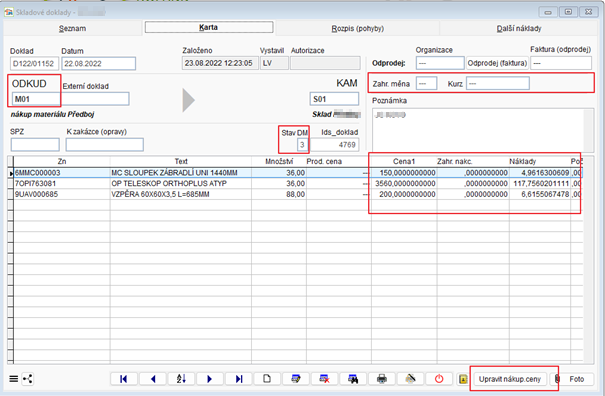Viewport: 605px width, 396px height.
Task: Click the Datum field 22.08.2022
Action: pyautogui.click(x=98, y=64)
